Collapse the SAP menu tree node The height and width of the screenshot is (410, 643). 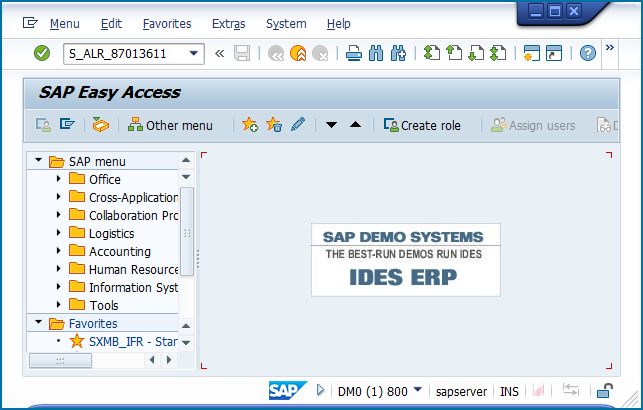pyautogui.click(x=38, y=161)
